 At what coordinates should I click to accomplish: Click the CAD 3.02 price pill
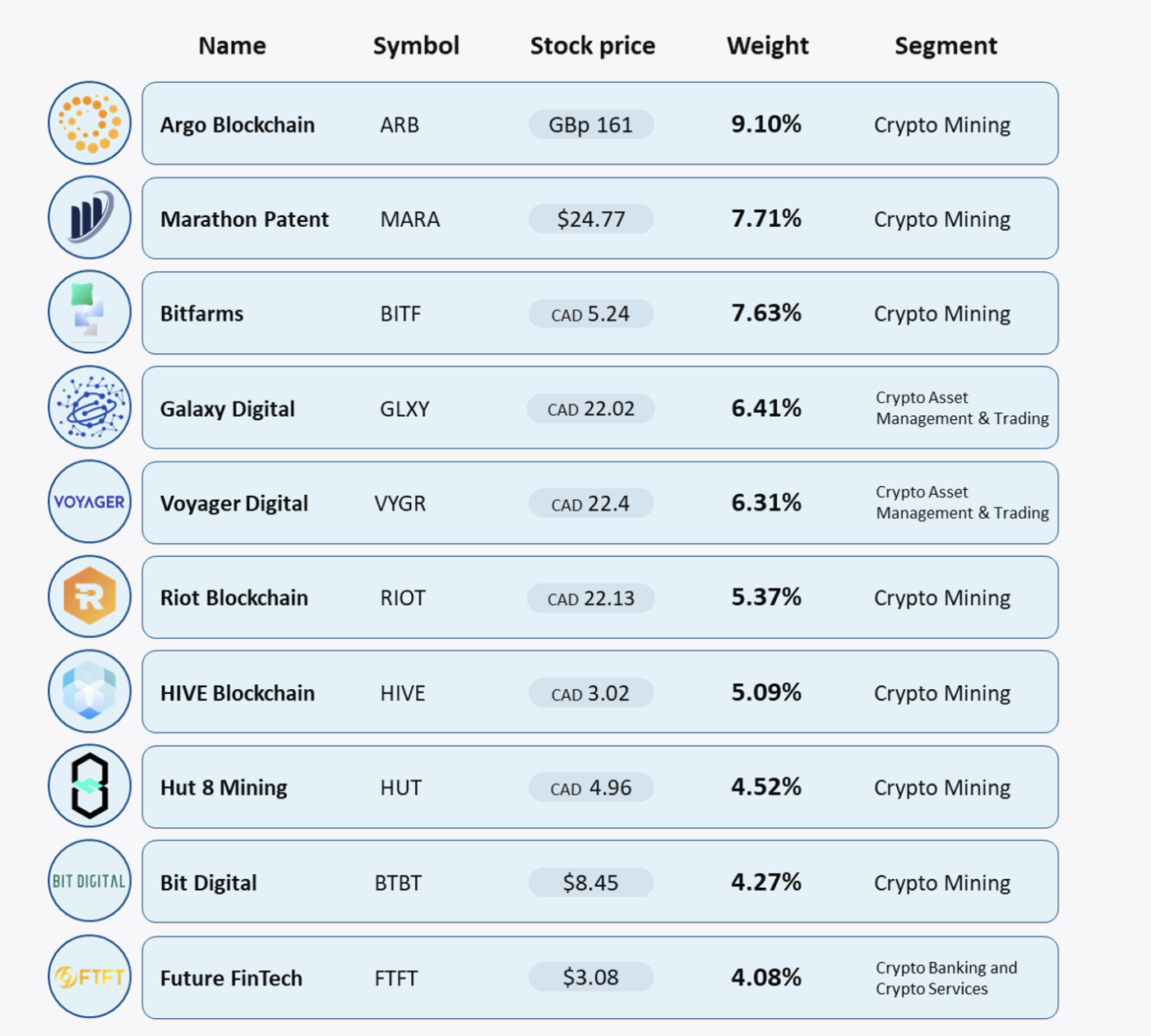(591, 693)
